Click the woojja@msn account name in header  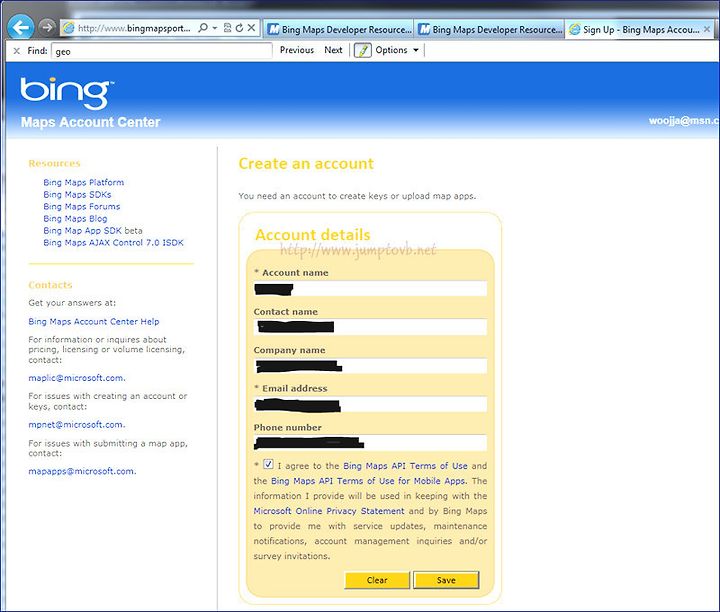[x=684, y=121]
